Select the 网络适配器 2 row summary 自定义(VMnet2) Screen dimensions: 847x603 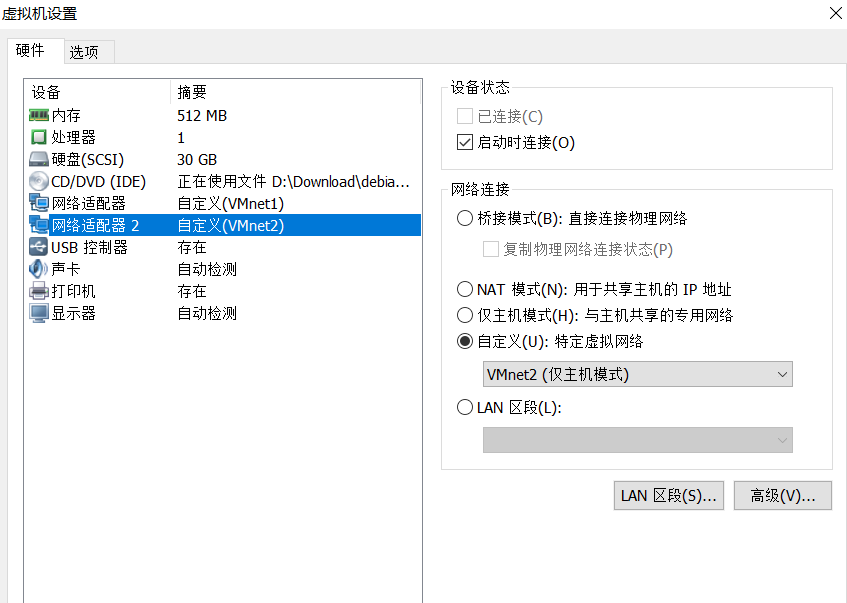[230, 226]
